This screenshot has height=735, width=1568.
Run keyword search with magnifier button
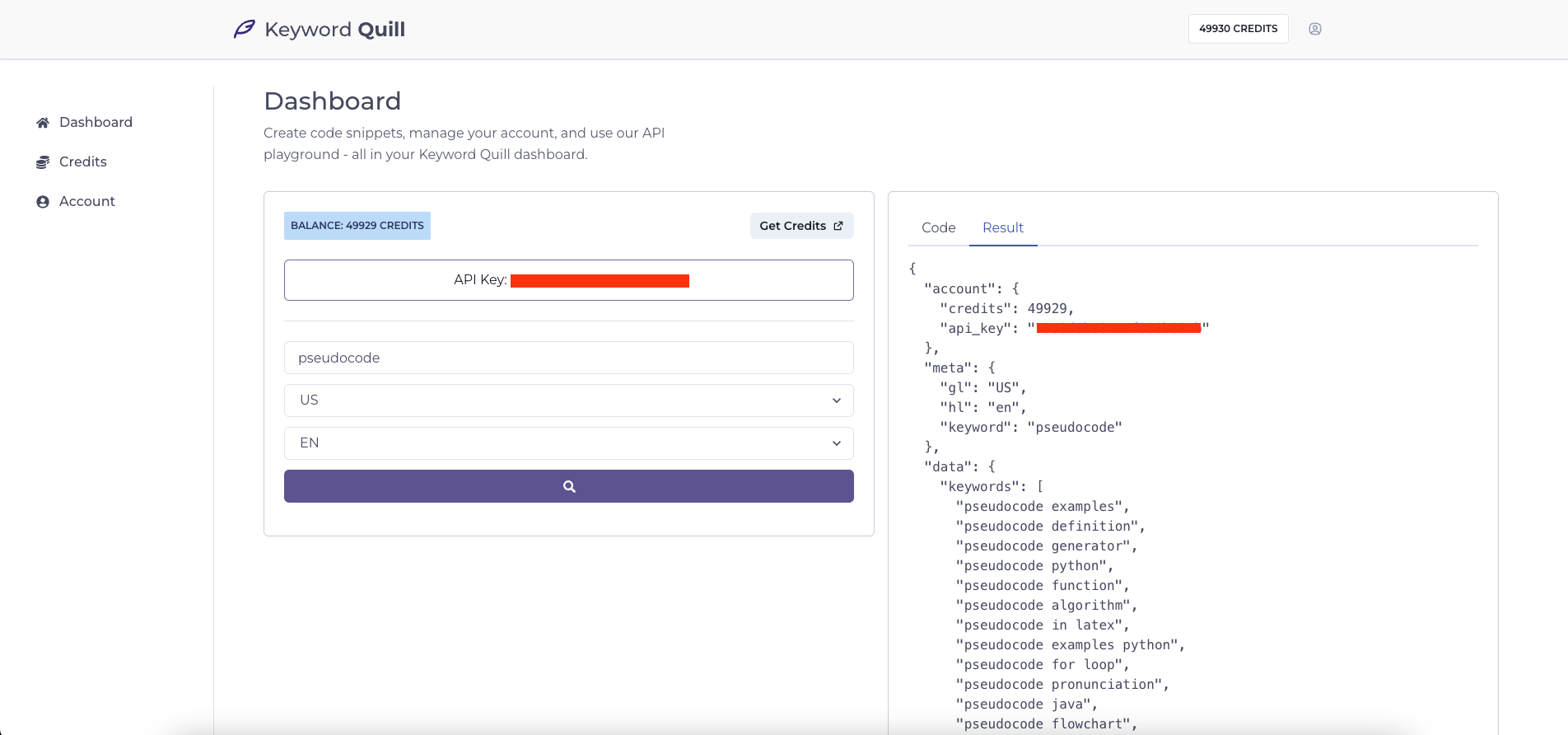click(569, 486)
